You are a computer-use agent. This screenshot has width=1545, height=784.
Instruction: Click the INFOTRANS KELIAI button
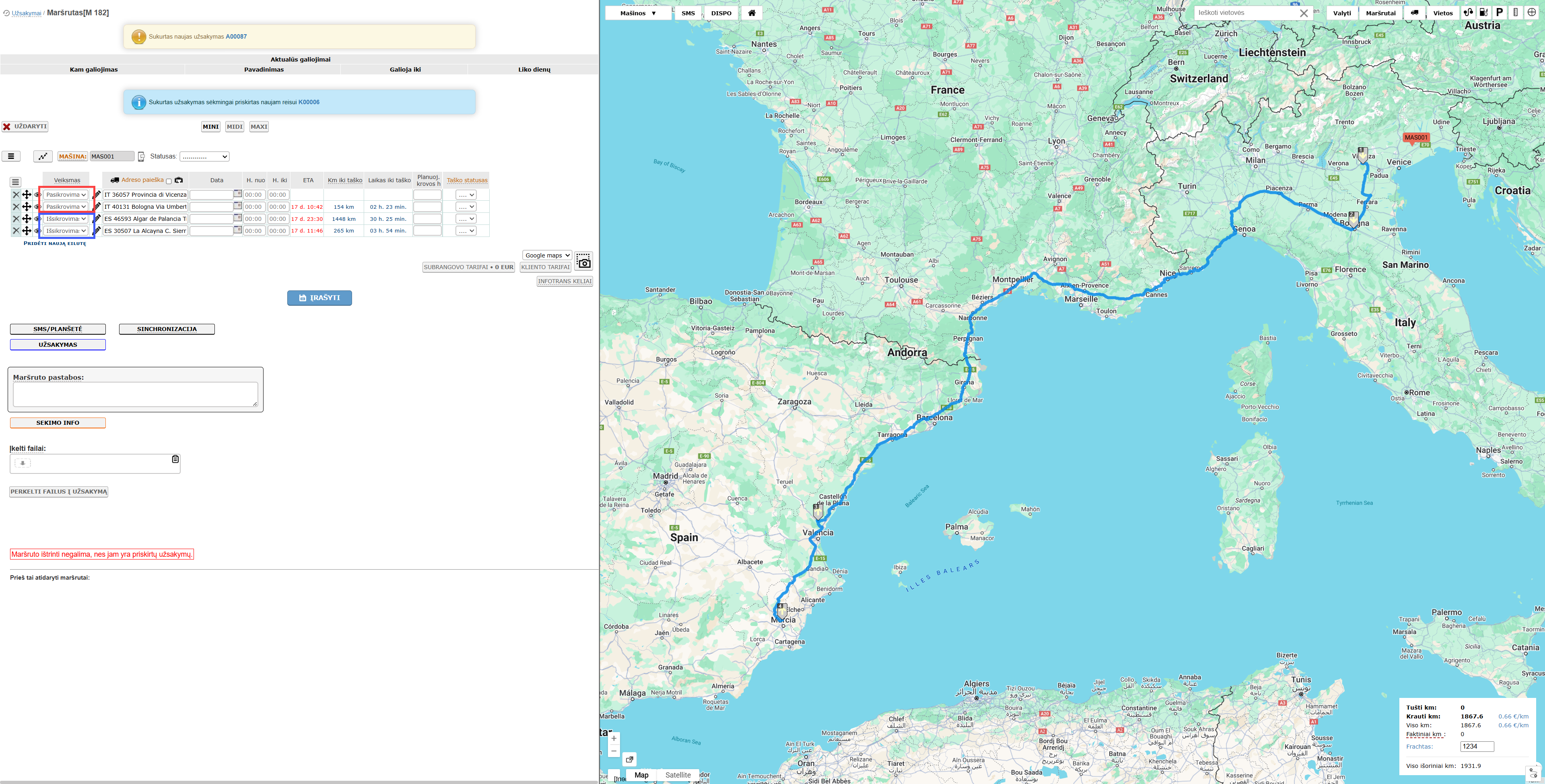[x=564, y=281]
